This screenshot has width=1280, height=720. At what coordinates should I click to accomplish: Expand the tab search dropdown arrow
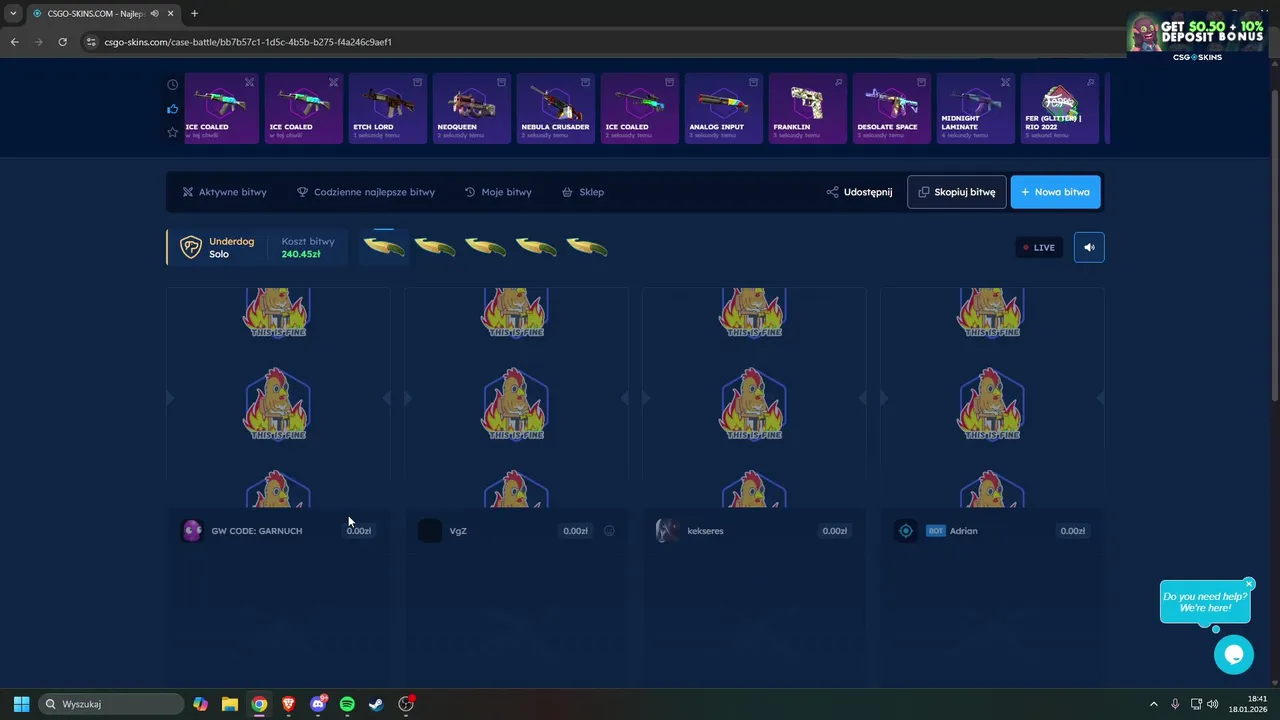(x=13, y=13)
